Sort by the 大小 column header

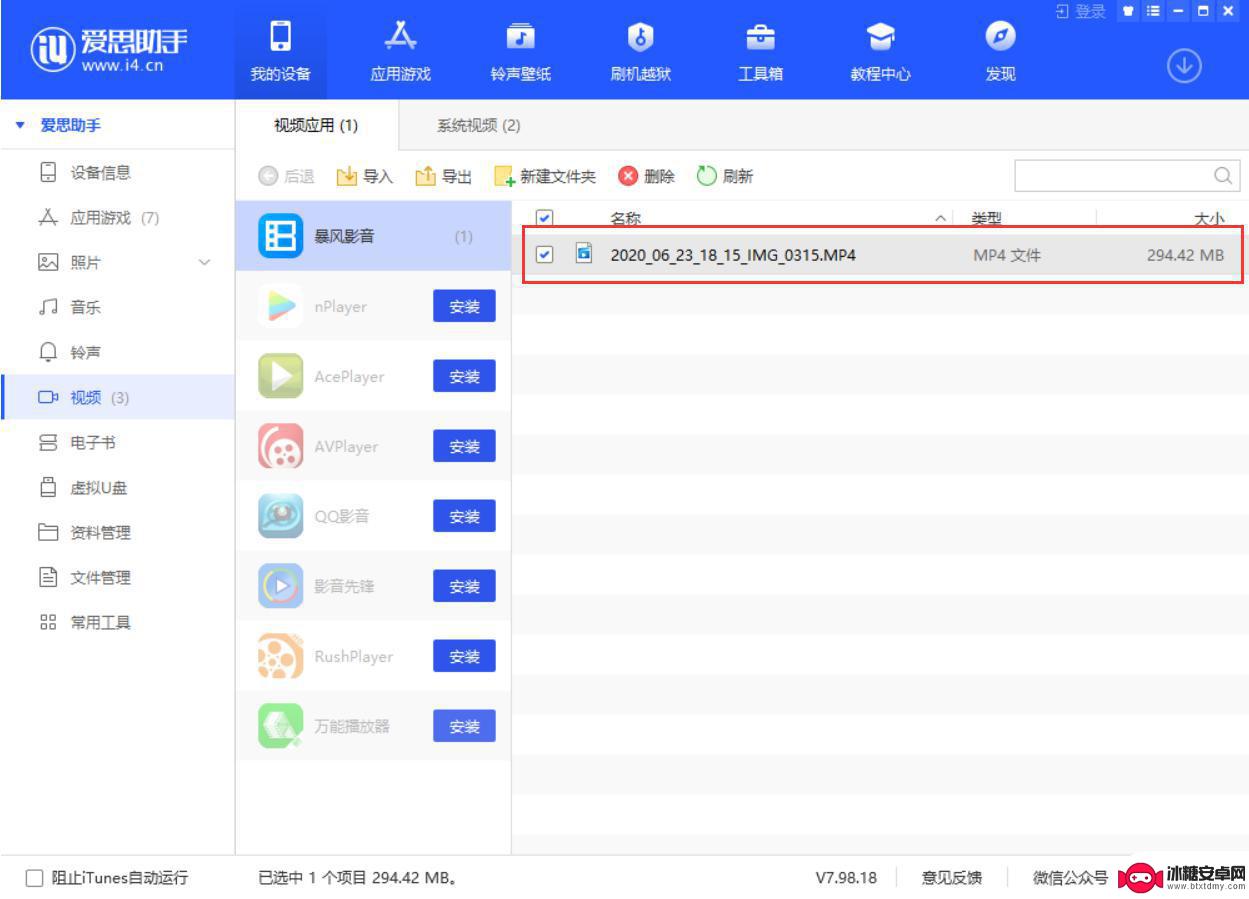tap(1208, 218)
